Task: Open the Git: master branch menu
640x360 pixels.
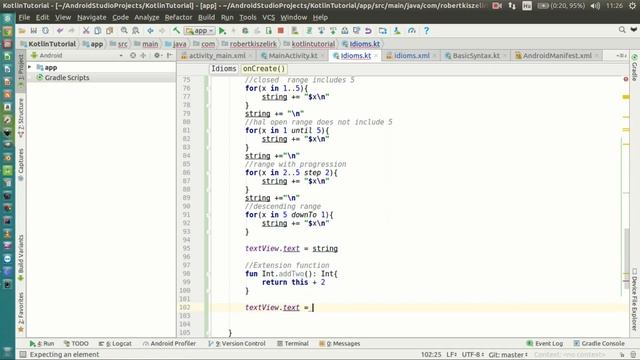Action: click(x=508, y=355)
